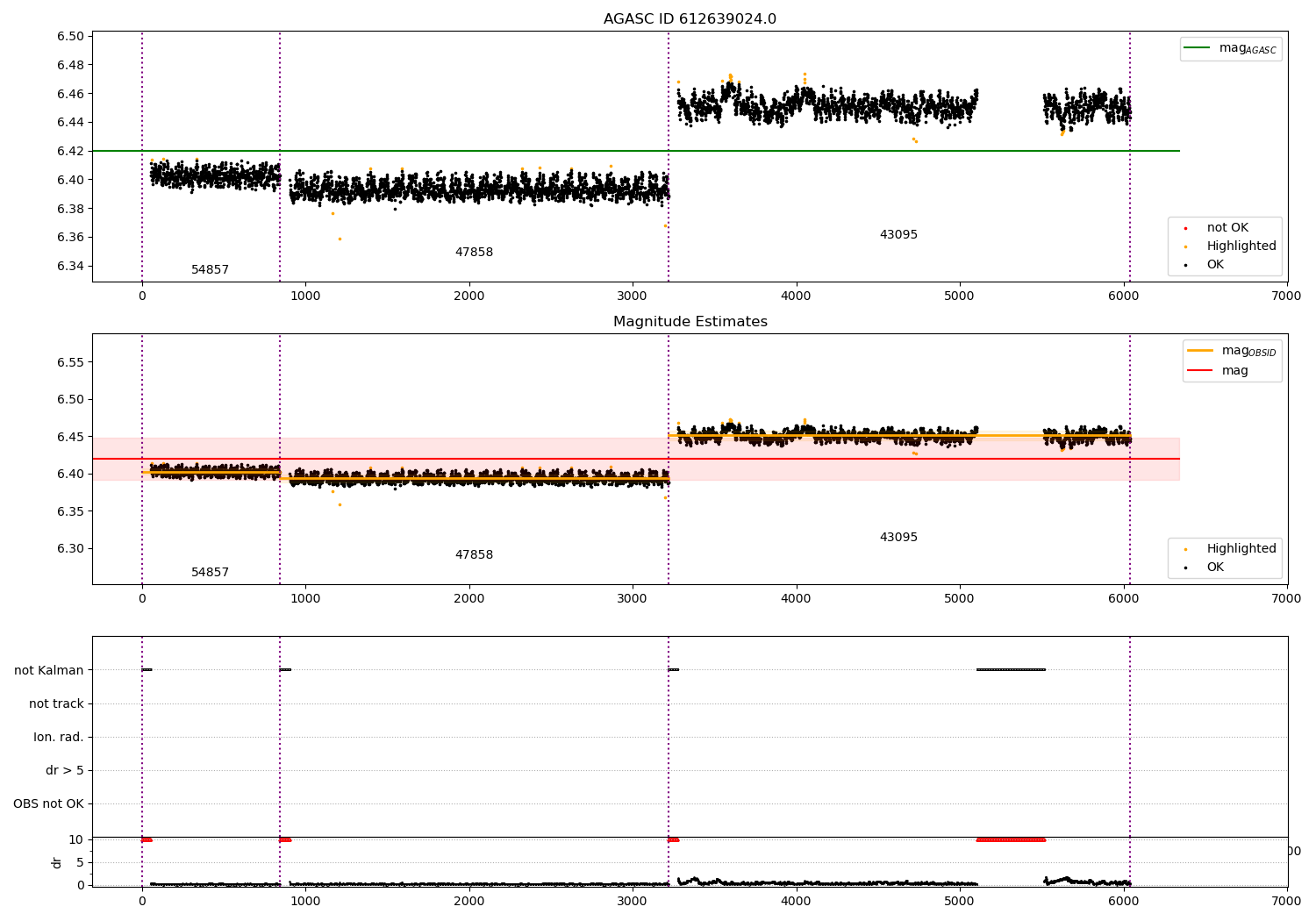Click the 6.48 y-axis tick label

point(69,66)
